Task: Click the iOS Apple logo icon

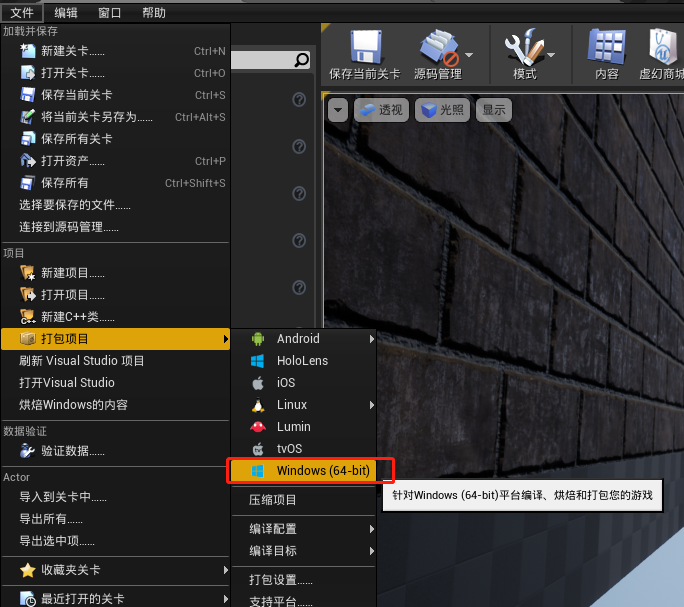Action: click(x=258, y=383)
